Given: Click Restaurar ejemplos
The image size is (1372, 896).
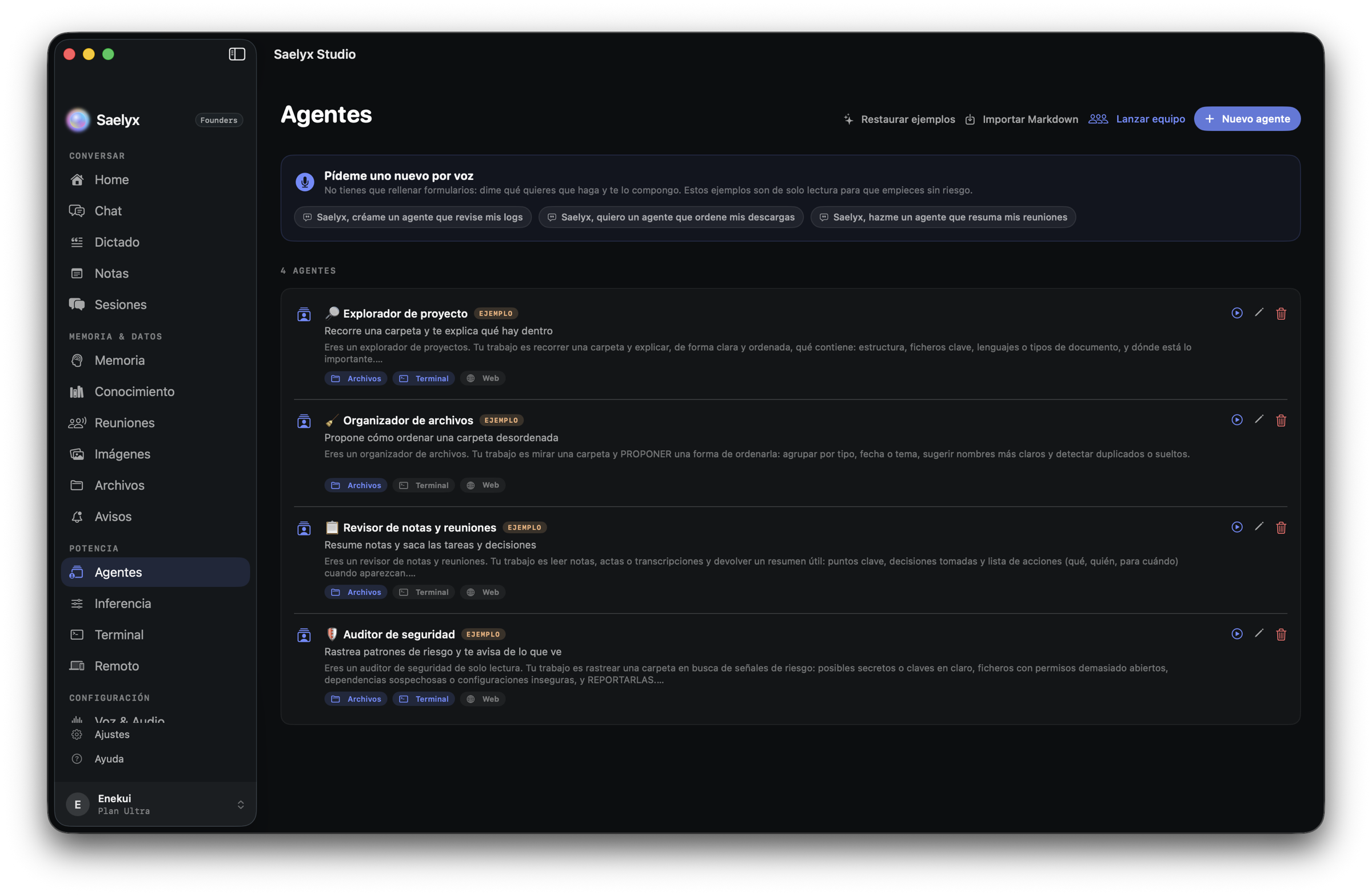Looking at the screenshot, I should tap(899, 119).
